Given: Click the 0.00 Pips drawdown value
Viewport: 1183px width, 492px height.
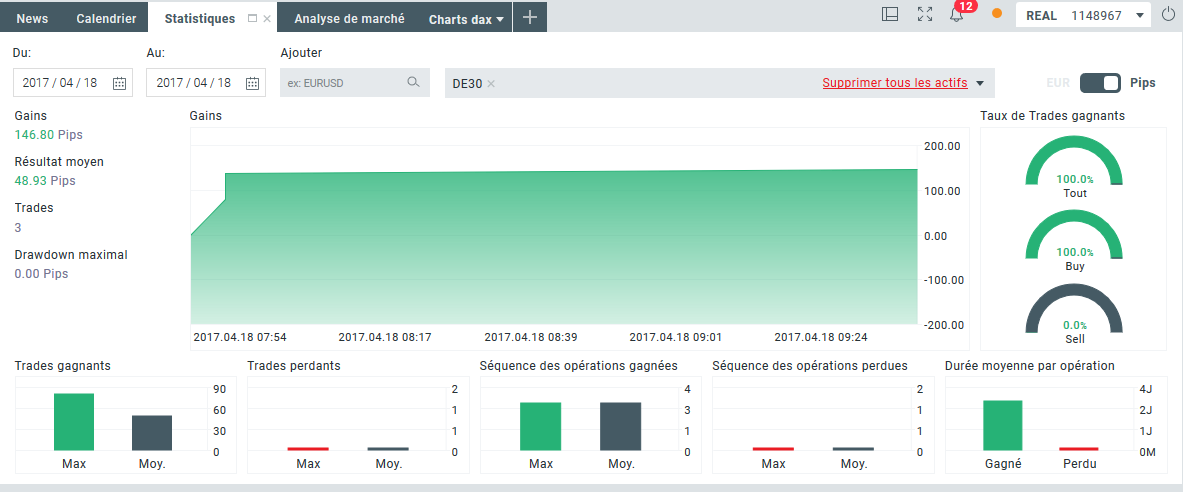Looking at the screenshot, I should pyautogui.click(x=41, y=273).
